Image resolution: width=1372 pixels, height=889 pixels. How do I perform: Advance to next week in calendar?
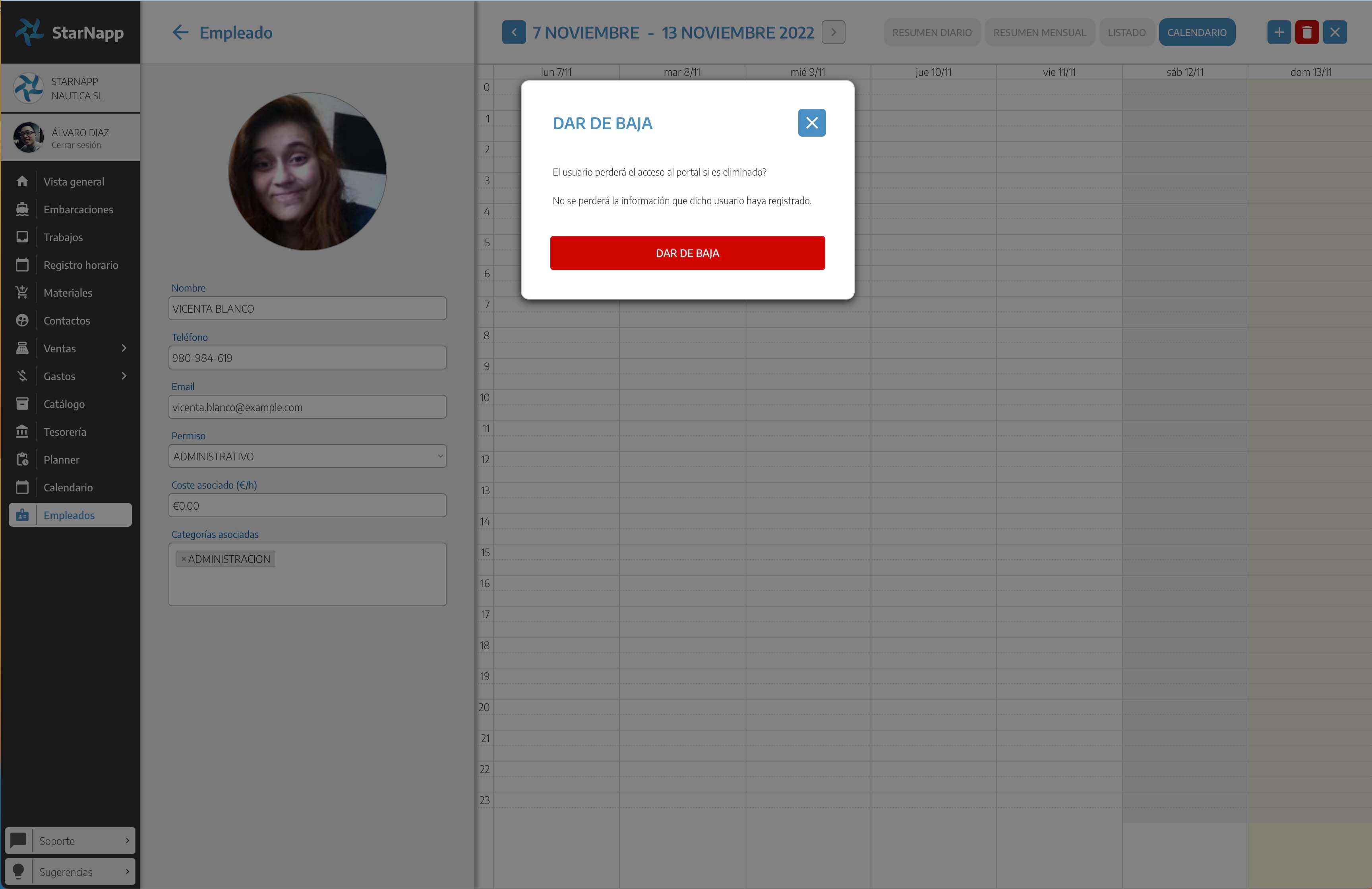coord(833,33)
